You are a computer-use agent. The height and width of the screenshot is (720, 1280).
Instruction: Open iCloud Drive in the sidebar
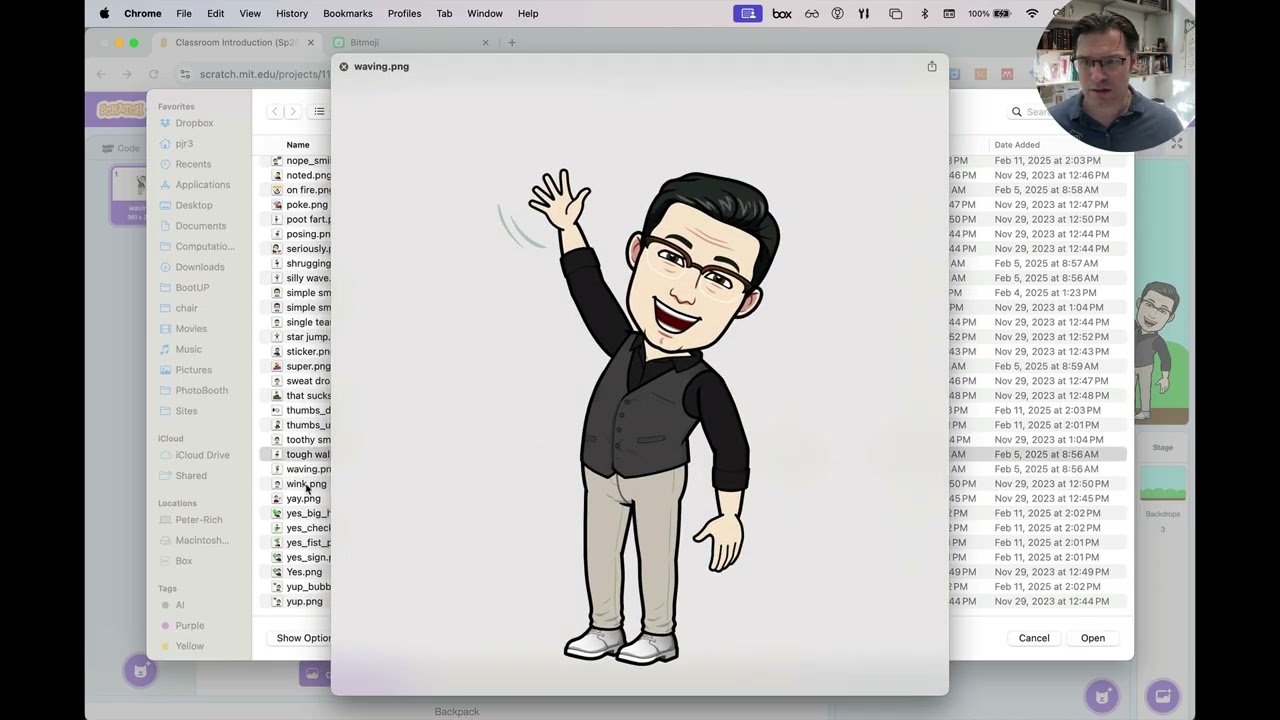pyautogui.click(x=202, y=455)
